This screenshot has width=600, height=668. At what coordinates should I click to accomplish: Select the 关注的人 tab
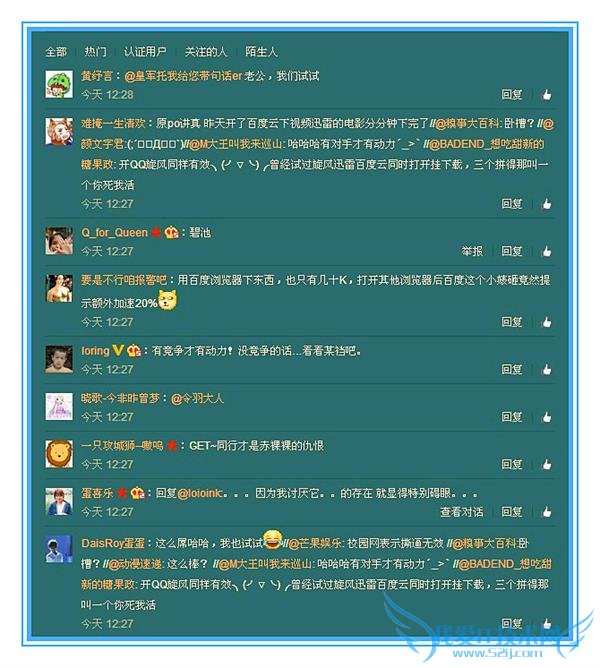point(206,52)
